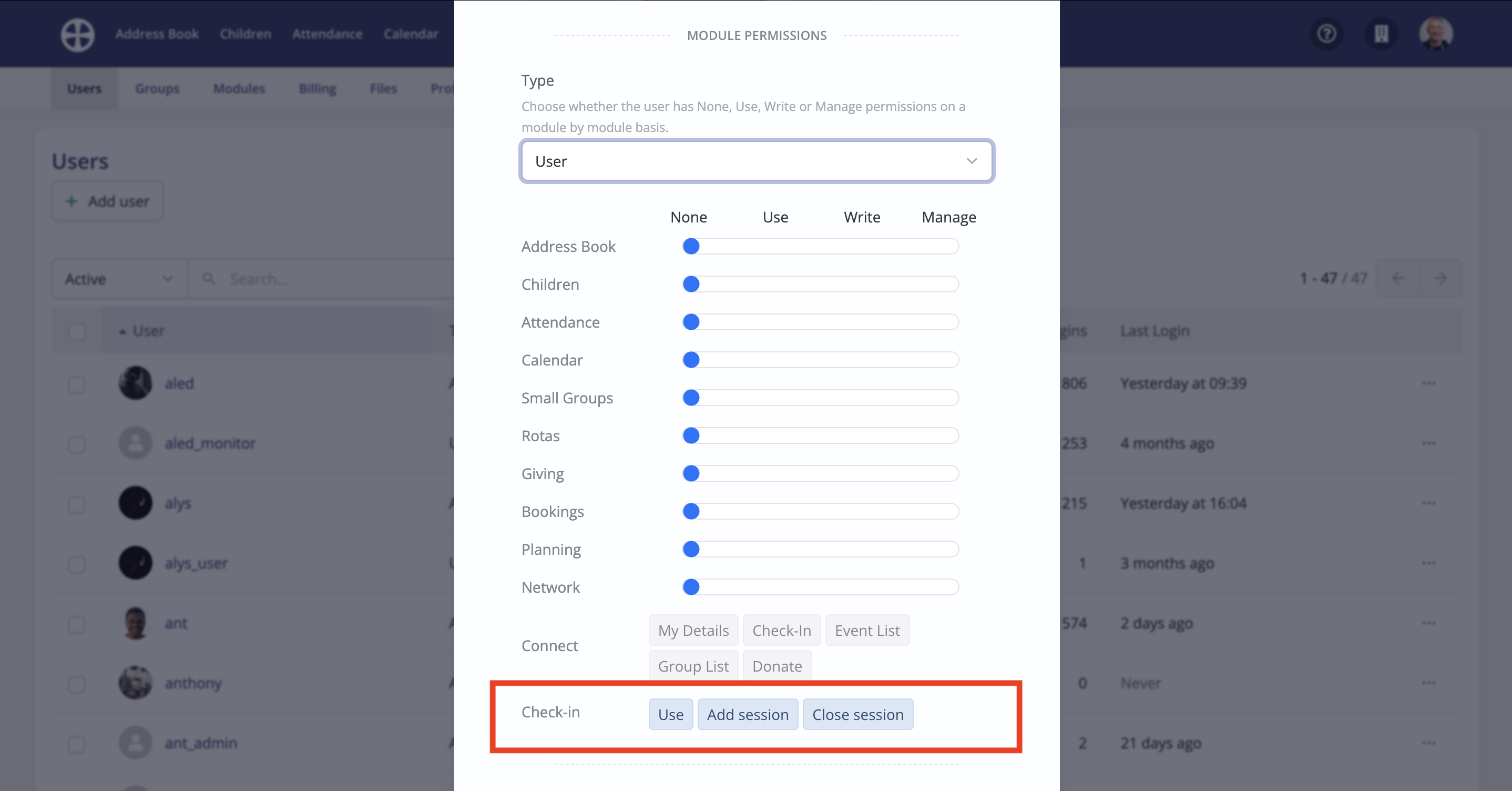Switch to the Modules tab

pos(239,89)
